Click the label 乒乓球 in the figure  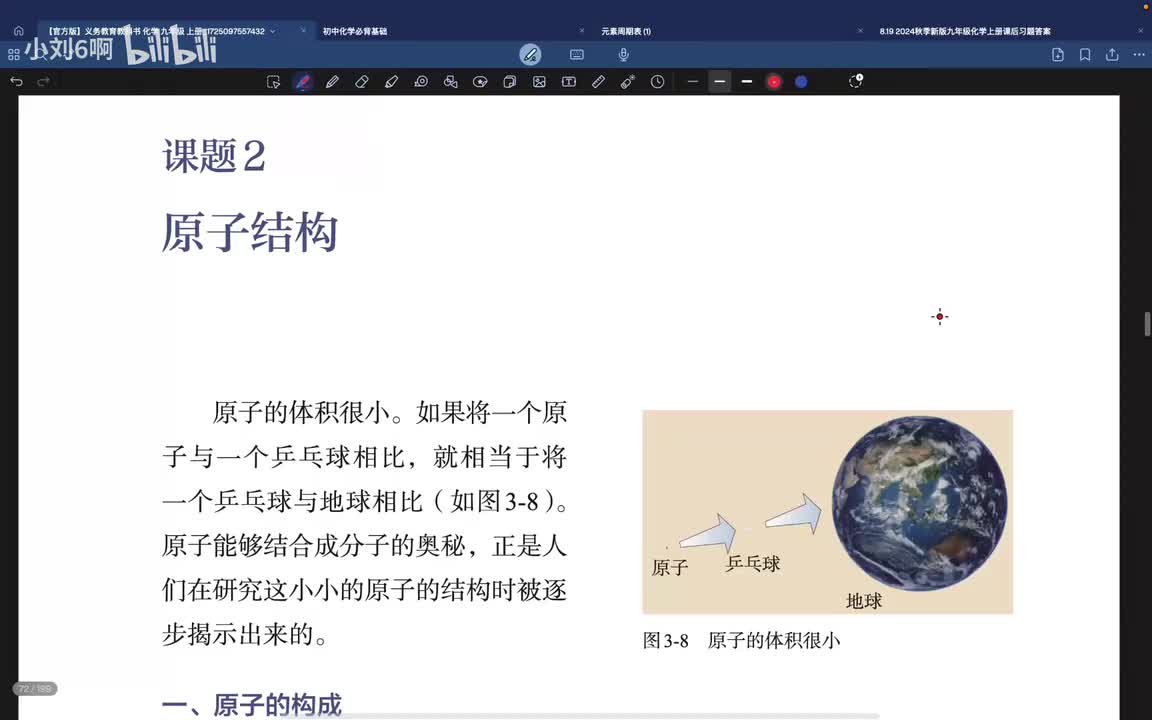click(753, 564)
